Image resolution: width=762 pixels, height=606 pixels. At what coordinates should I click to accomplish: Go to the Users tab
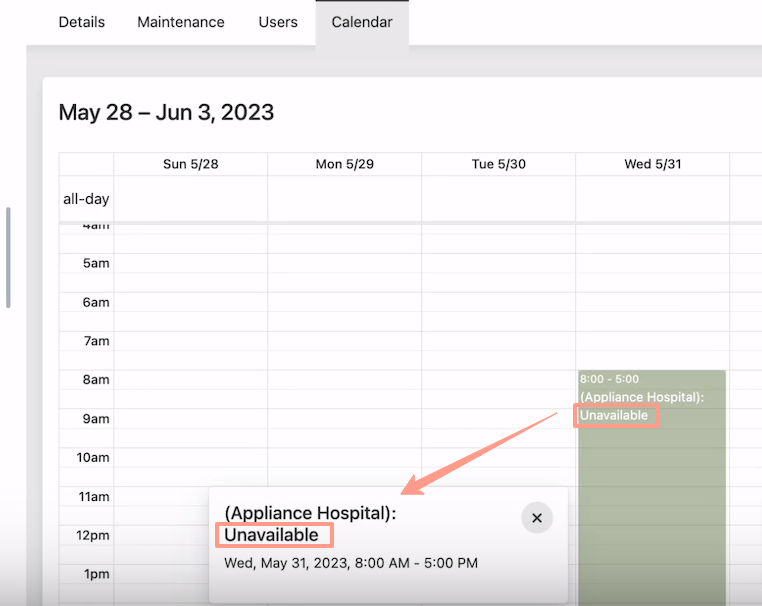(278, 22)
